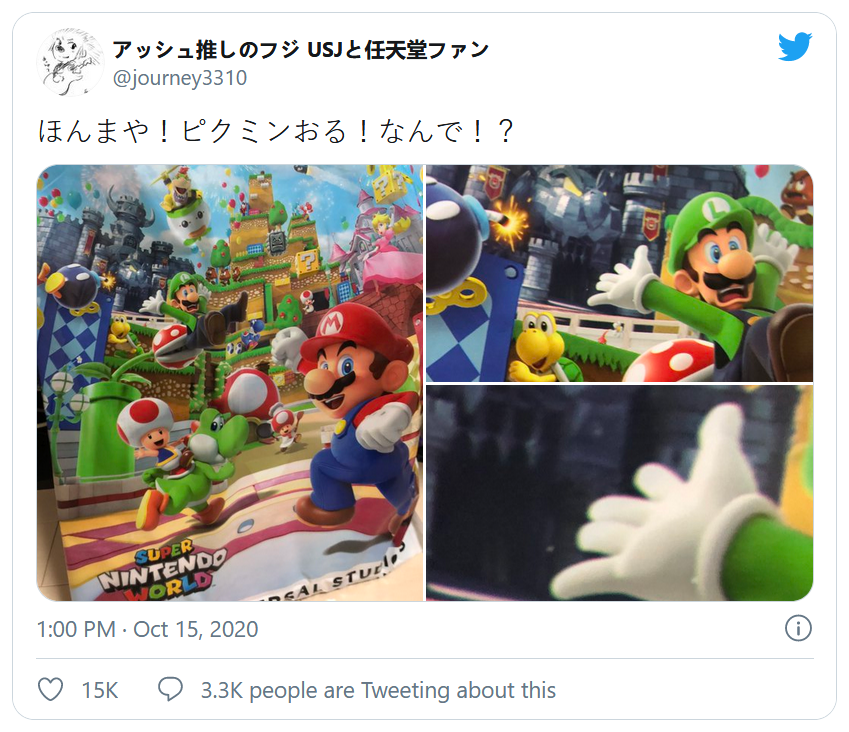Click the Super Nintendo World logo in poster
This screenshot has height=732, width=849.
pyautogui.click(x=161, y=572)
